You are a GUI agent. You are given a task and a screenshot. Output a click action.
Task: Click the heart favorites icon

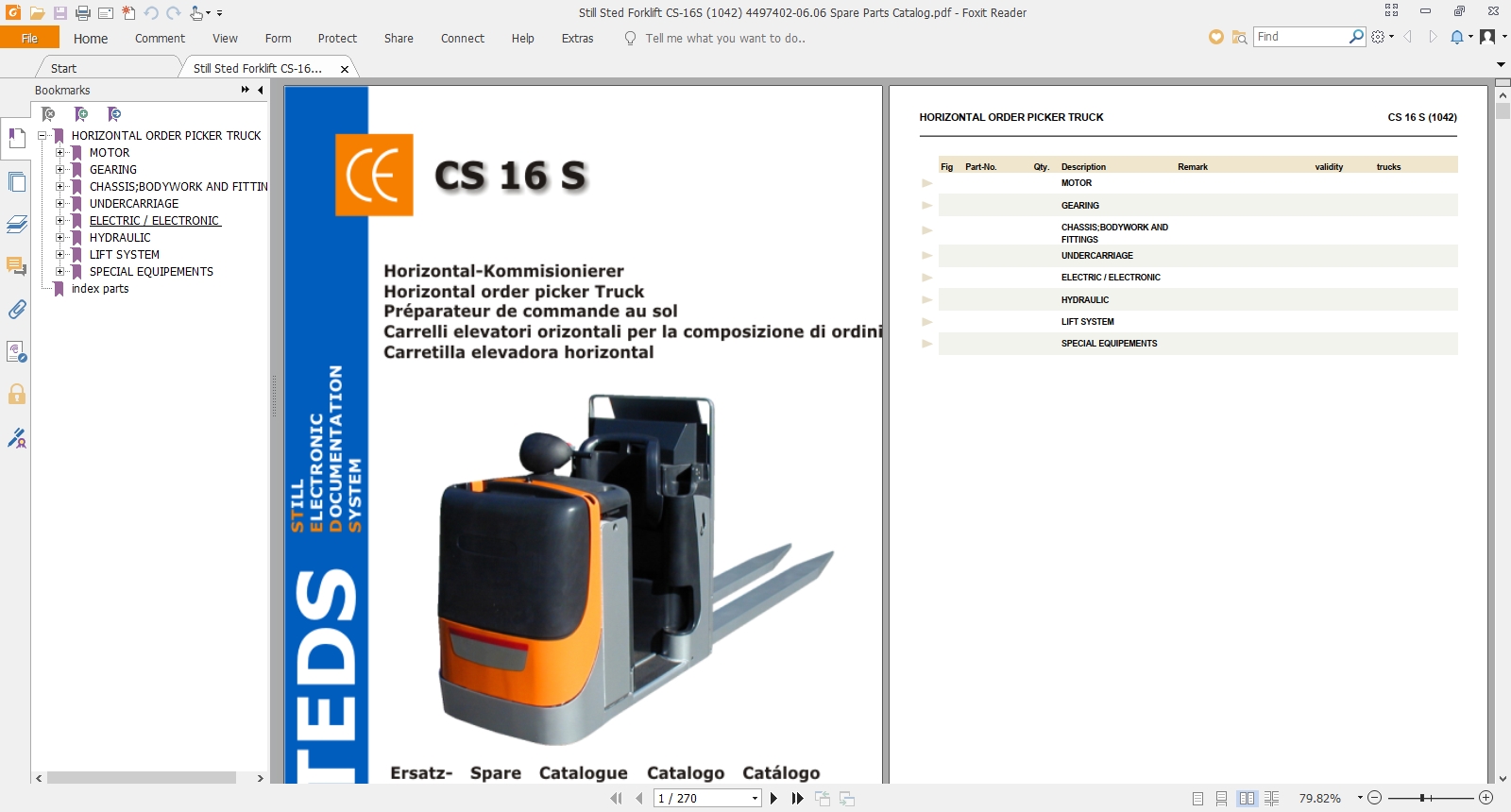coord(1216,37)
